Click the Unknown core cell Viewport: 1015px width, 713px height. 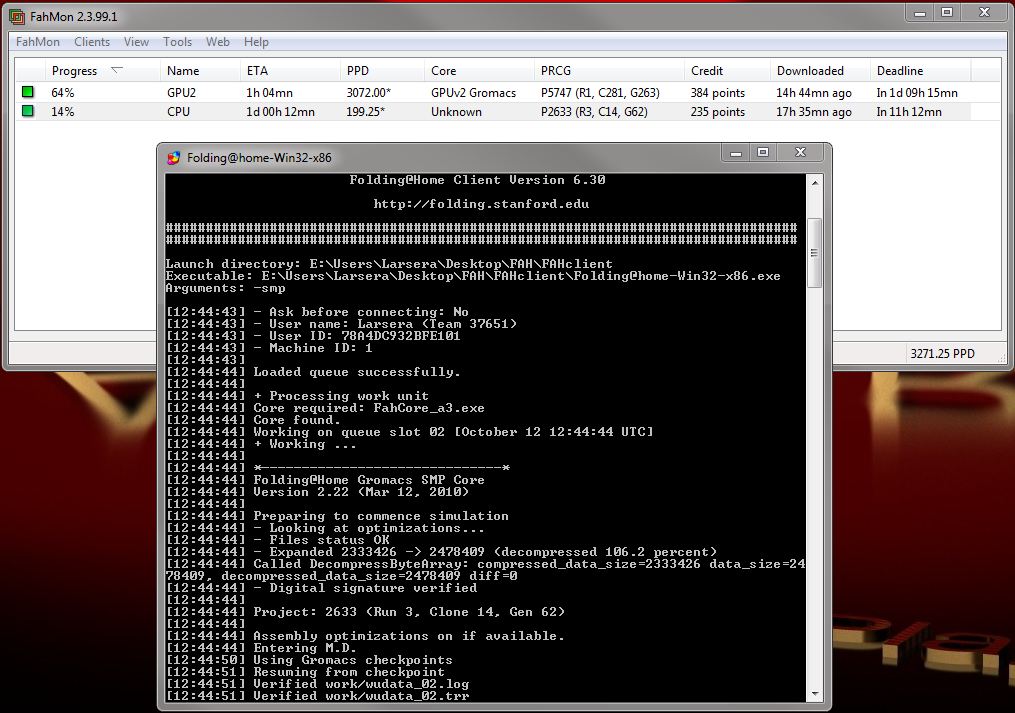(456, 111)
